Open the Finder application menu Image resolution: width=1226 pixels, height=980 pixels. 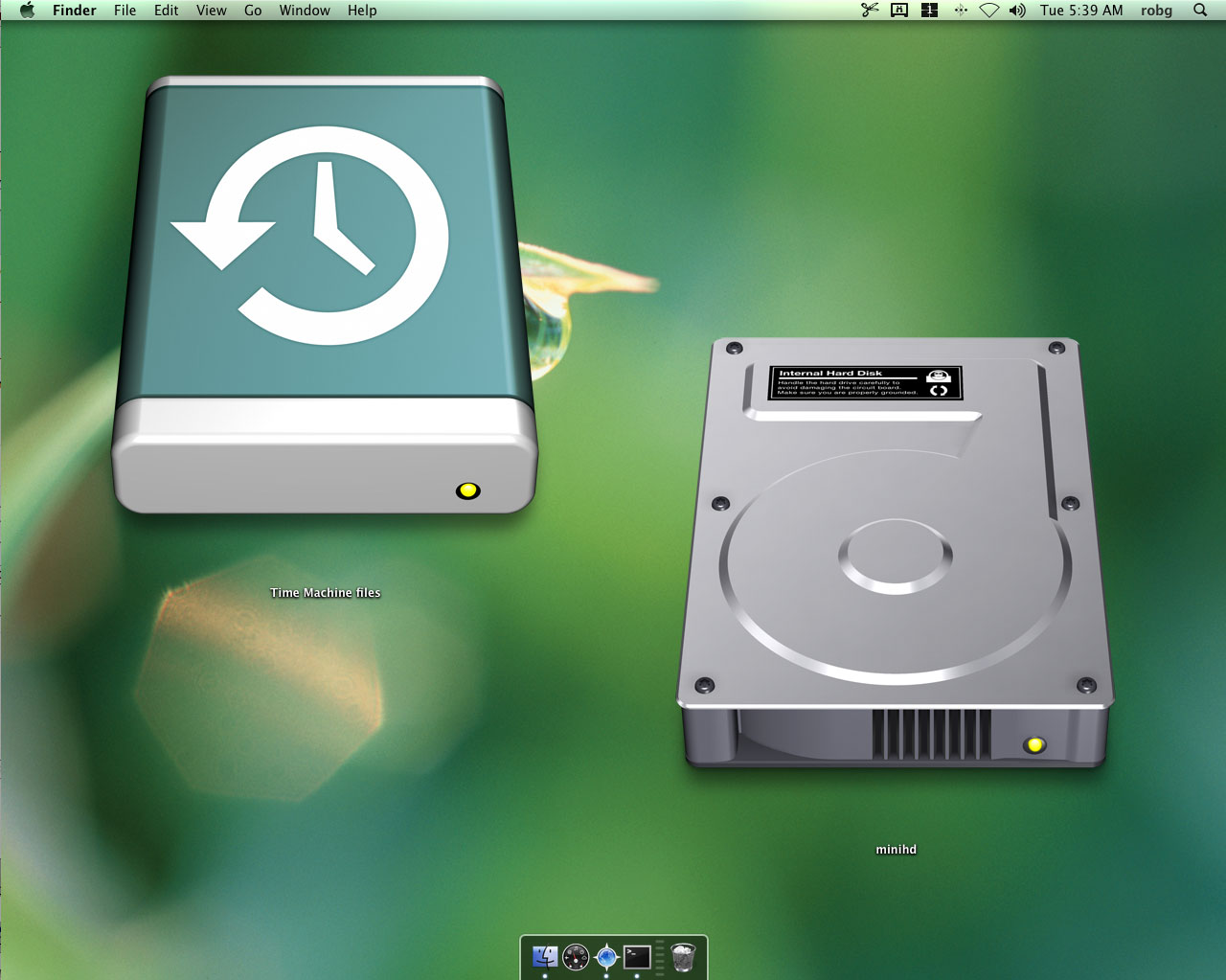pos(74,11)
